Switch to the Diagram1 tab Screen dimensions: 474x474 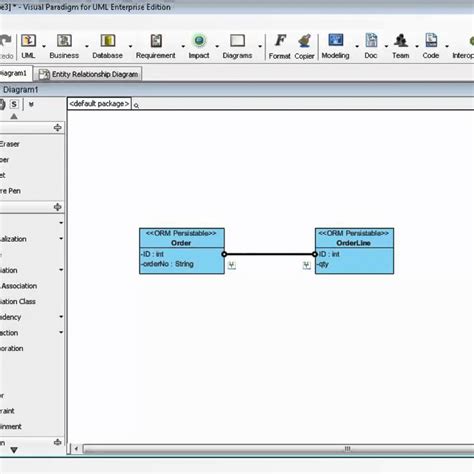point(14,73)
